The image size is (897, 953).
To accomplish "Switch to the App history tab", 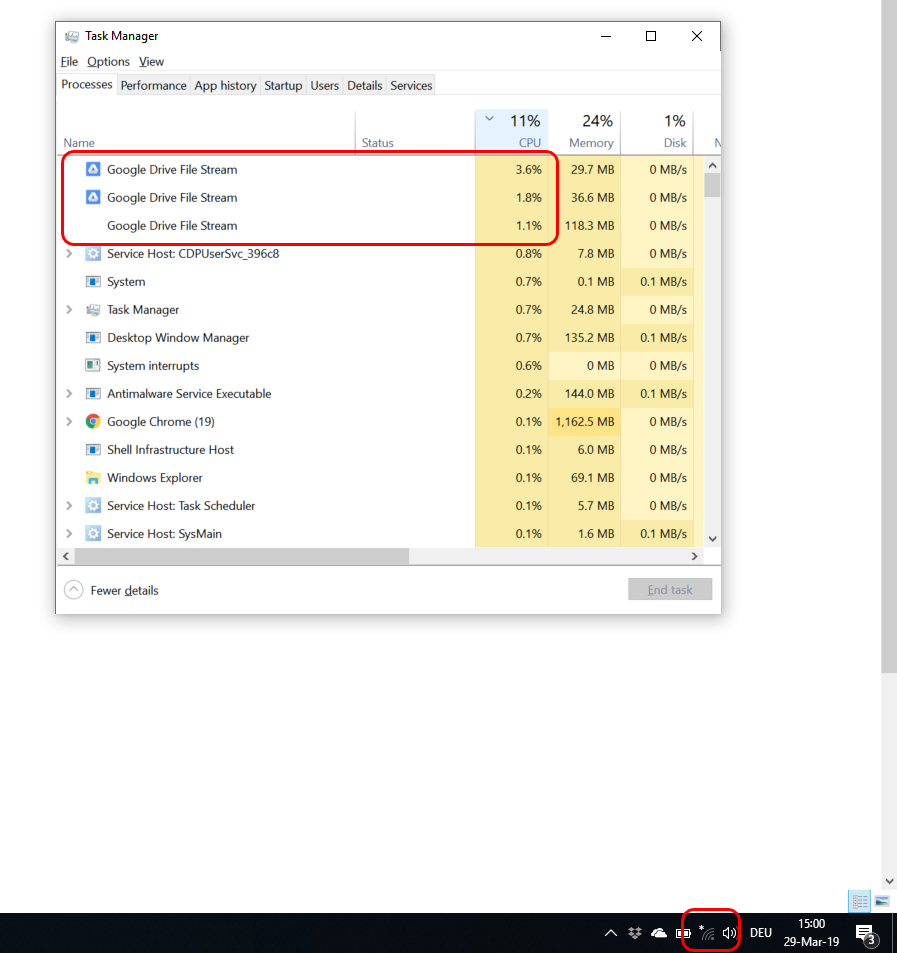I will point(225,86).
